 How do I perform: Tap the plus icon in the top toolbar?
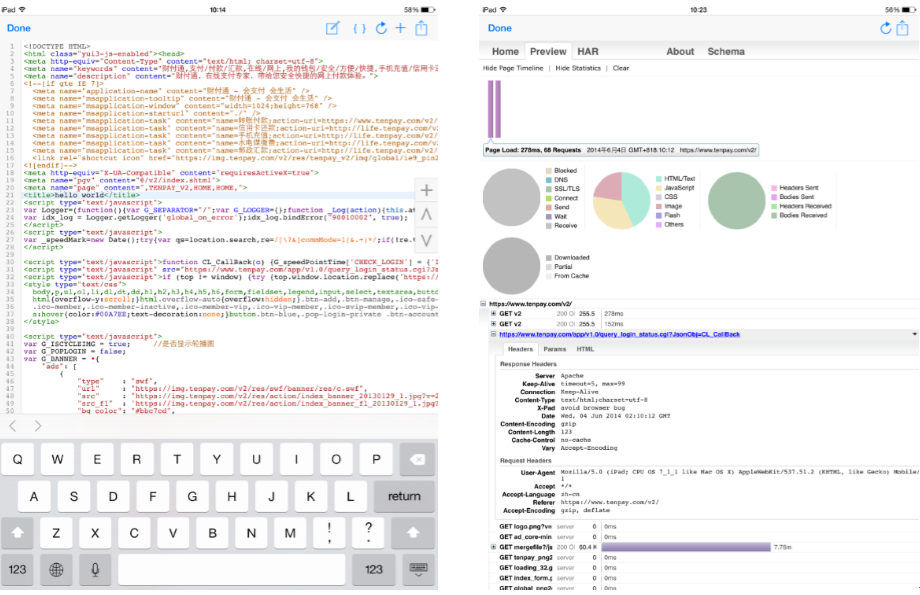[401, 28]
